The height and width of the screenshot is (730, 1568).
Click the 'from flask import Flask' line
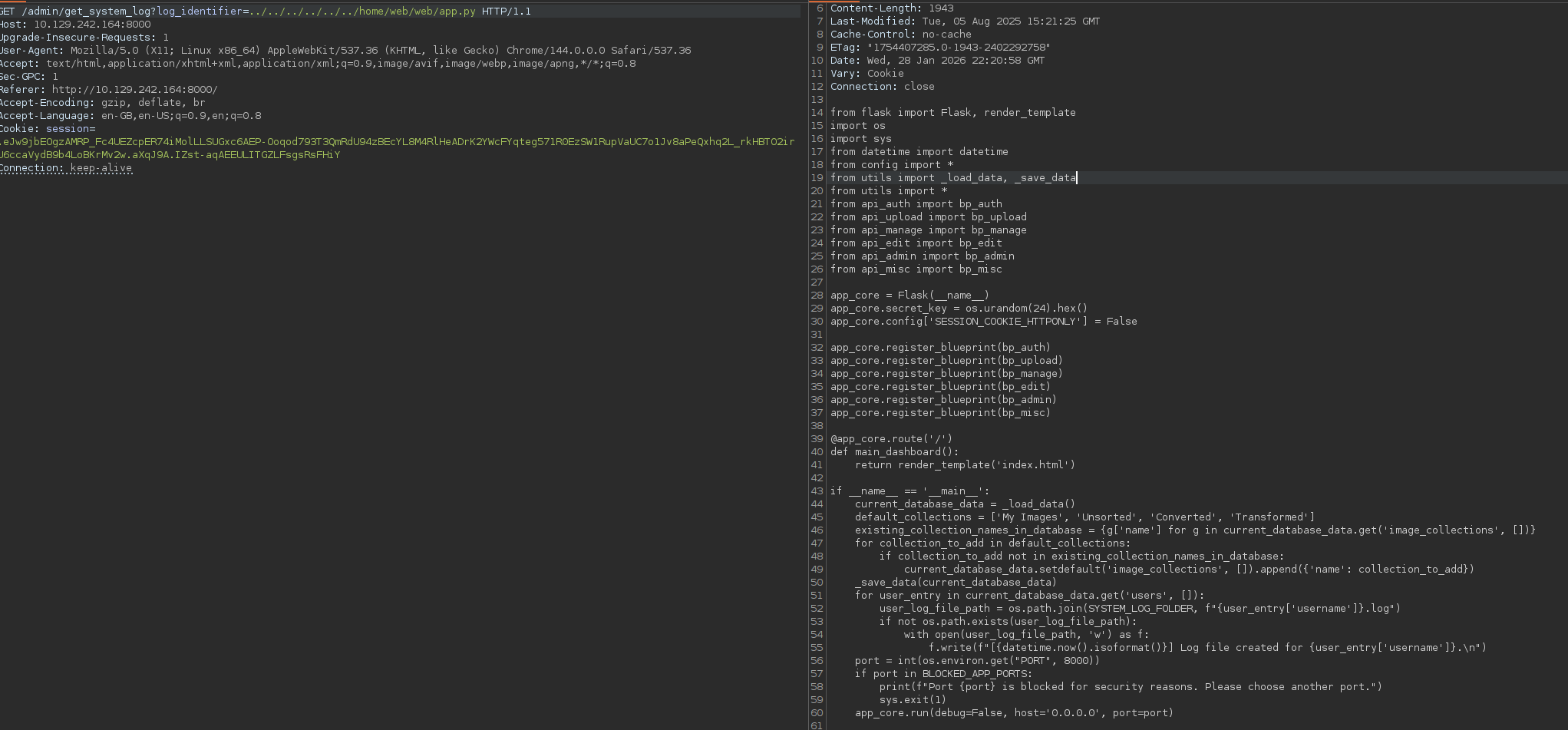pyautogui.click(x=953, y=113)
